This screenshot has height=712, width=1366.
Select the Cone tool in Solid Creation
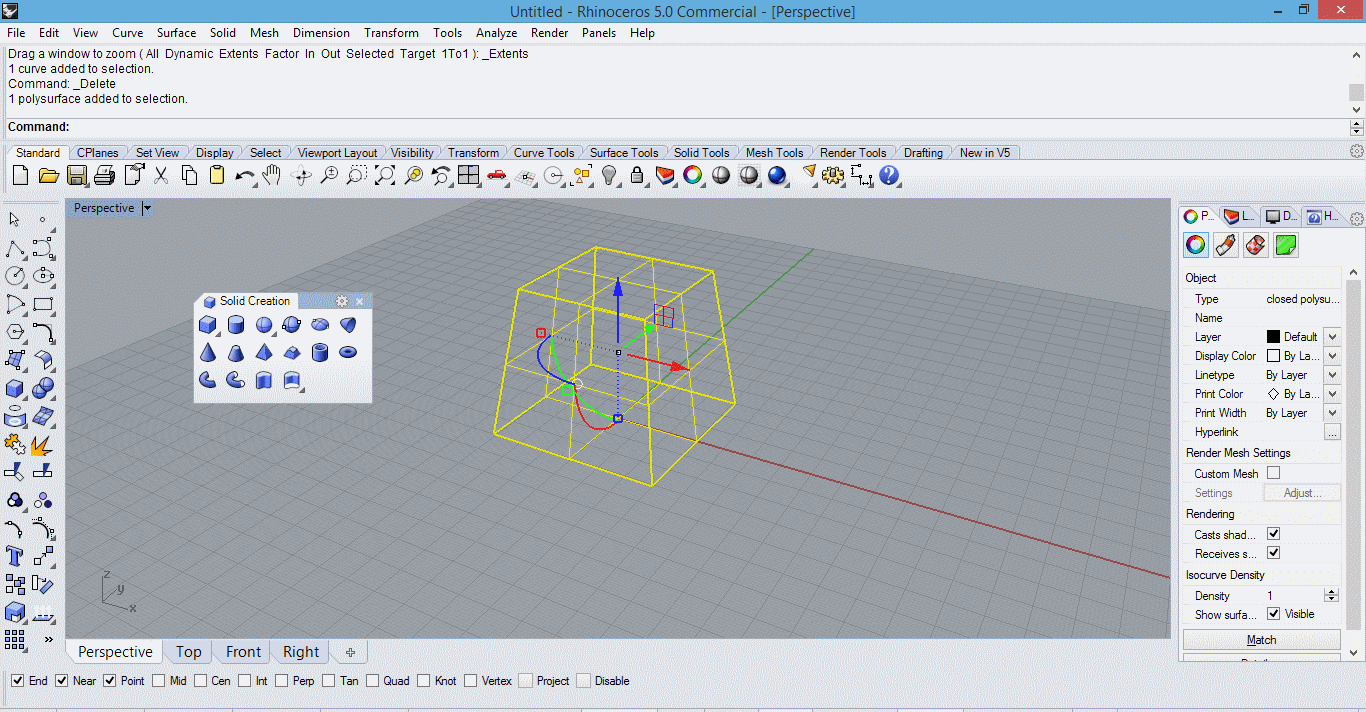(207, 352)
